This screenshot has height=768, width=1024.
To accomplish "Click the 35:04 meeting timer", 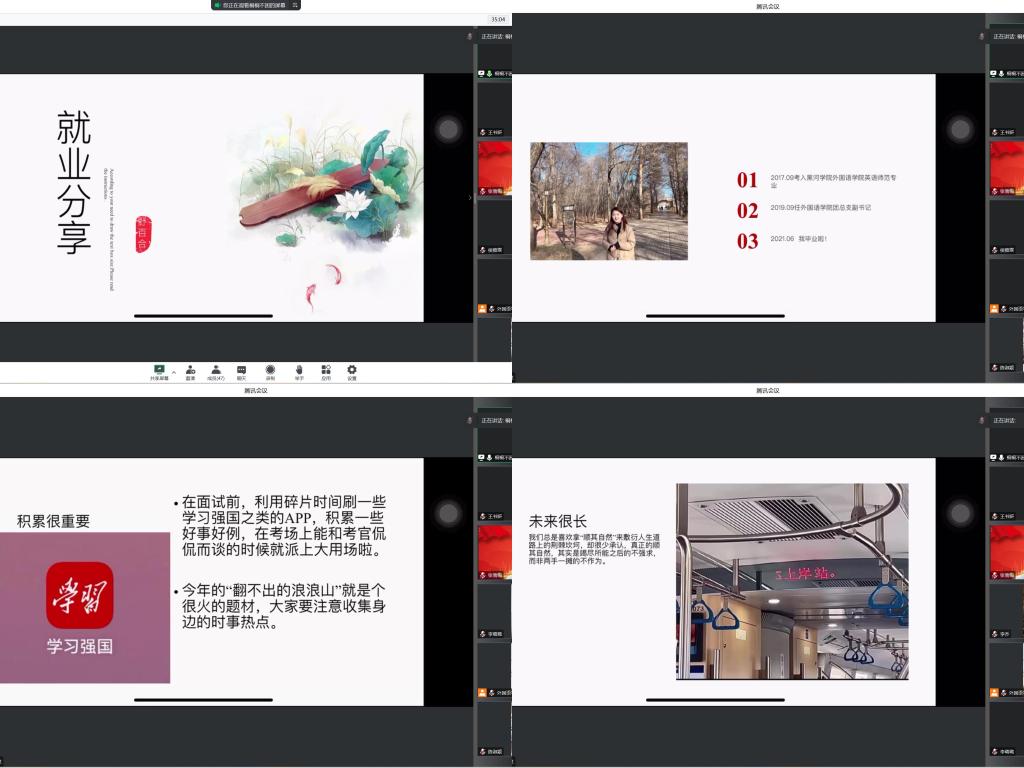I will (497, 19).
